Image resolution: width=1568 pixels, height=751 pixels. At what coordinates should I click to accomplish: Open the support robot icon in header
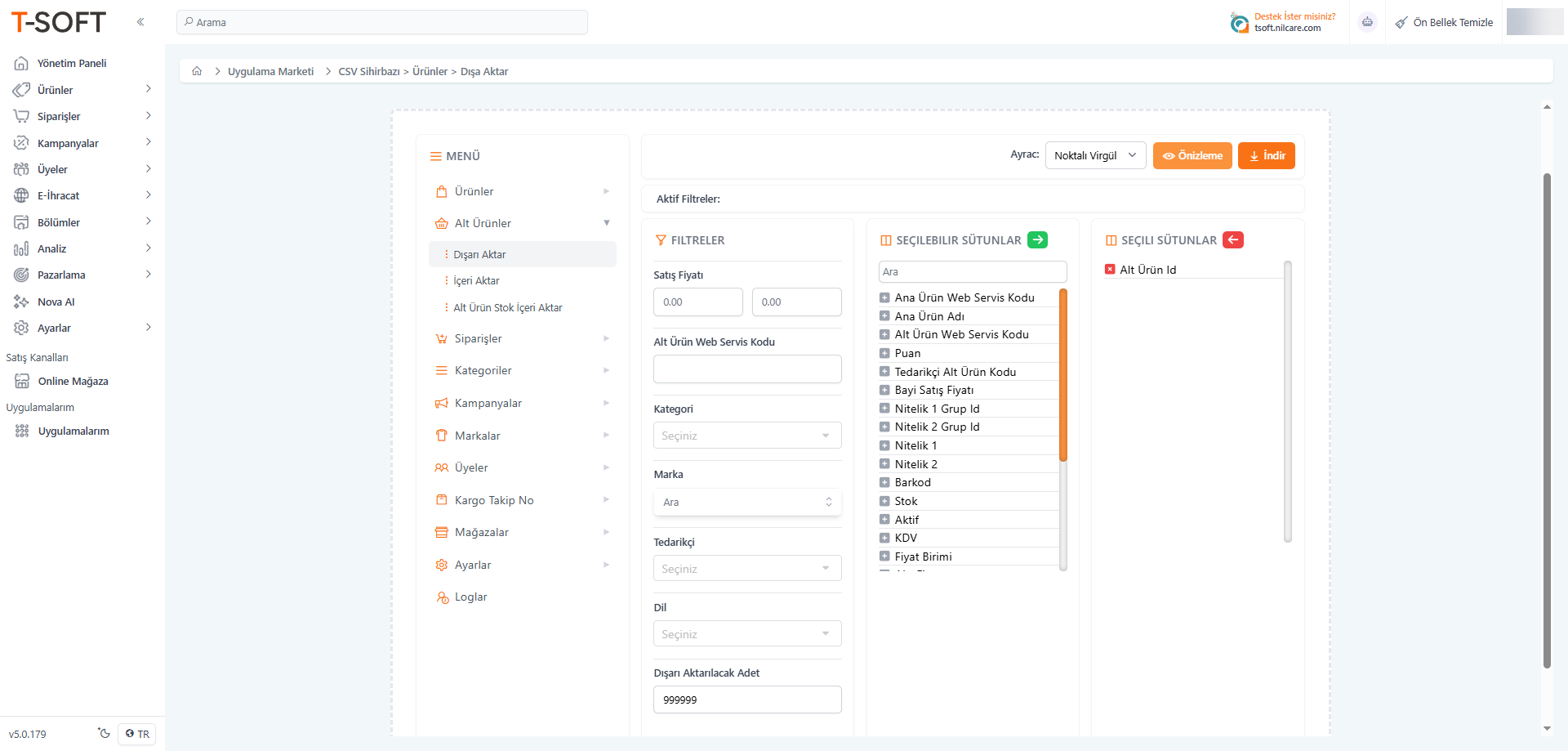(x=1367, y=22)
